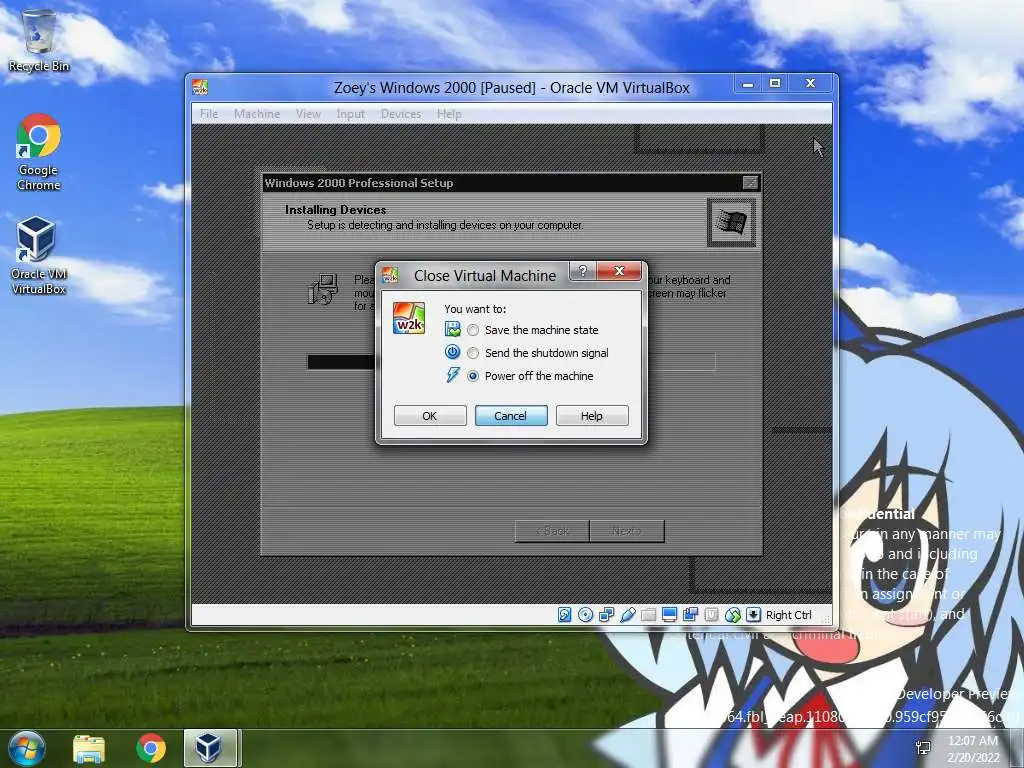
Task: Click the shared folders status icon
Action: click(x=648, y=615)
